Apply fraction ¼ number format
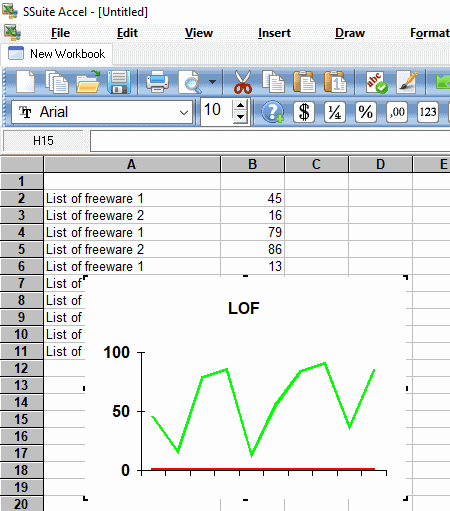 (335, 112)
